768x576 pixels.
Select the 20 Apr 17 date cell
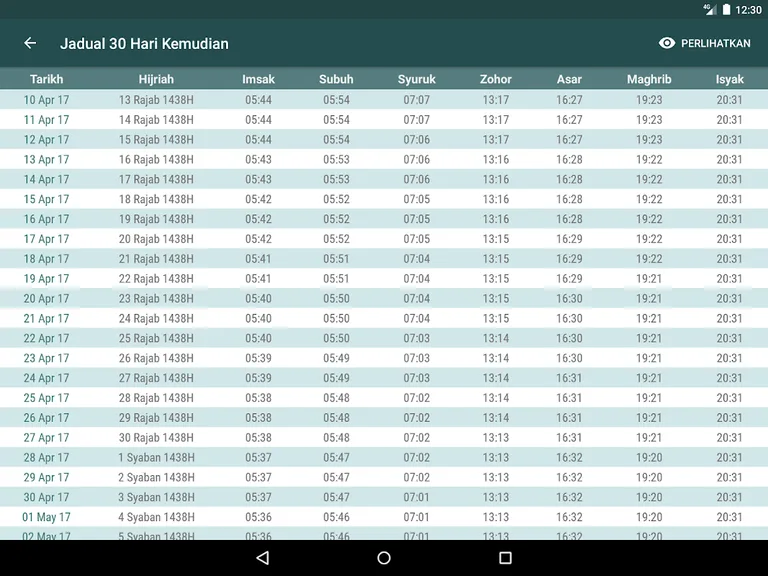(47, 299)
